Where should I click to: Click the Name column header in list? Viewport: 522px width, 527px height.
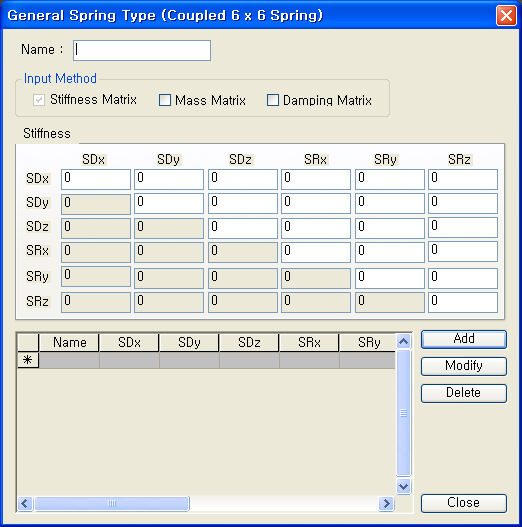pos(69,342)
